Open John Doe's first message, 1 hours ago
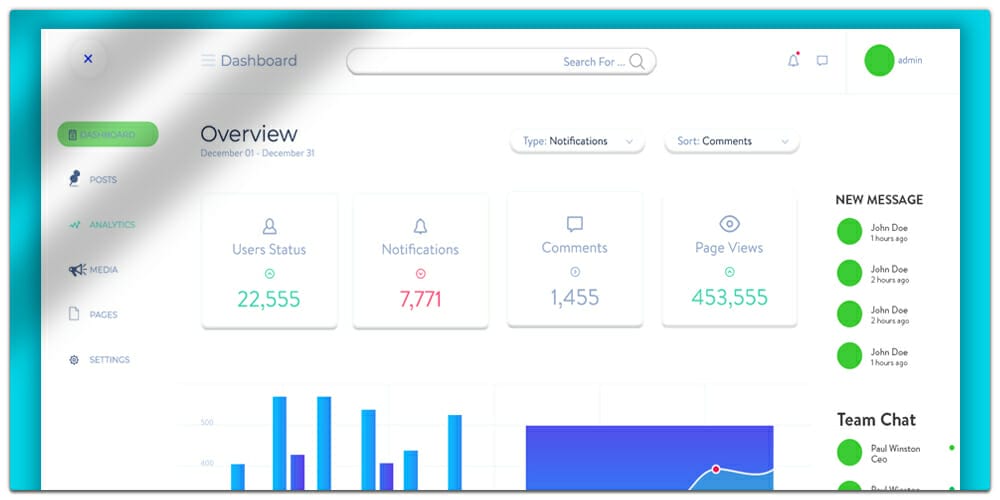This screenshot has height=500, width=1000. [872, 232]
